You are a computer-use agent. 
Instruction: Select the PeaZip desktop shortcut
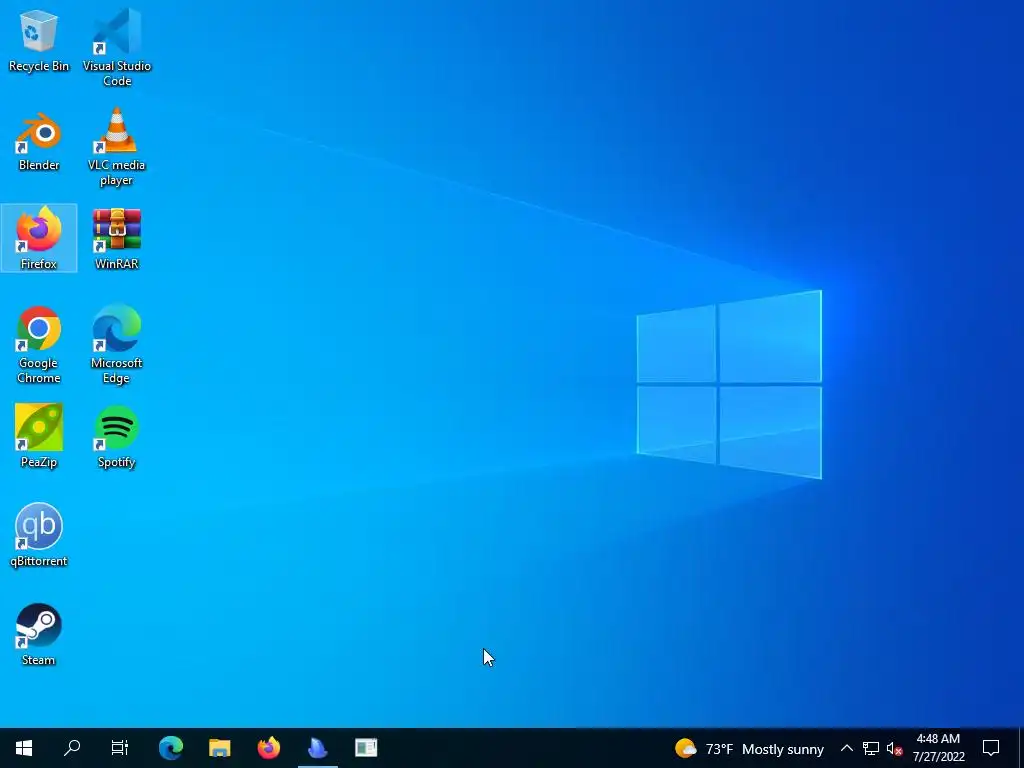[39, 436]
